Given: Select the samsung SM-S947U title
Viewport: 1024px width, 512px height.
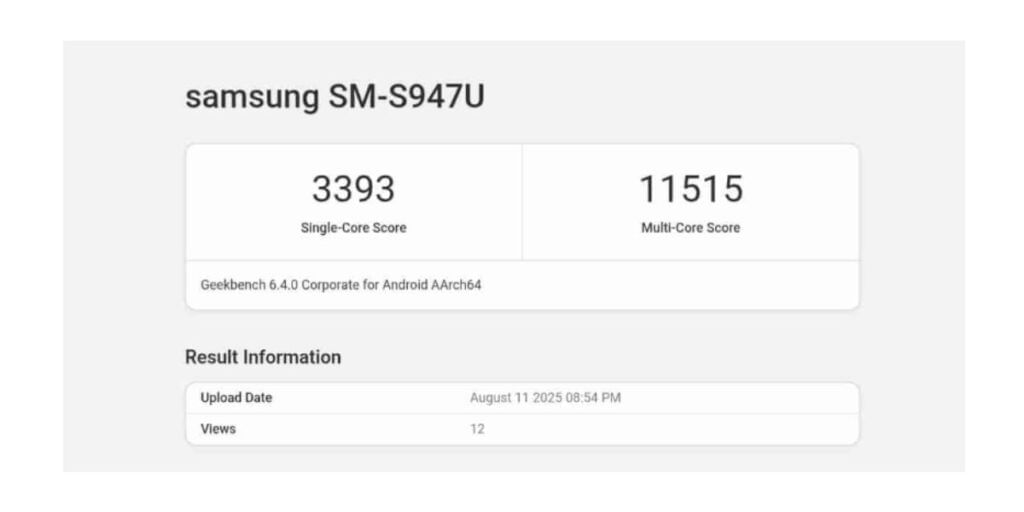Looking at the screenshot, I should click(x=335, y=98).
